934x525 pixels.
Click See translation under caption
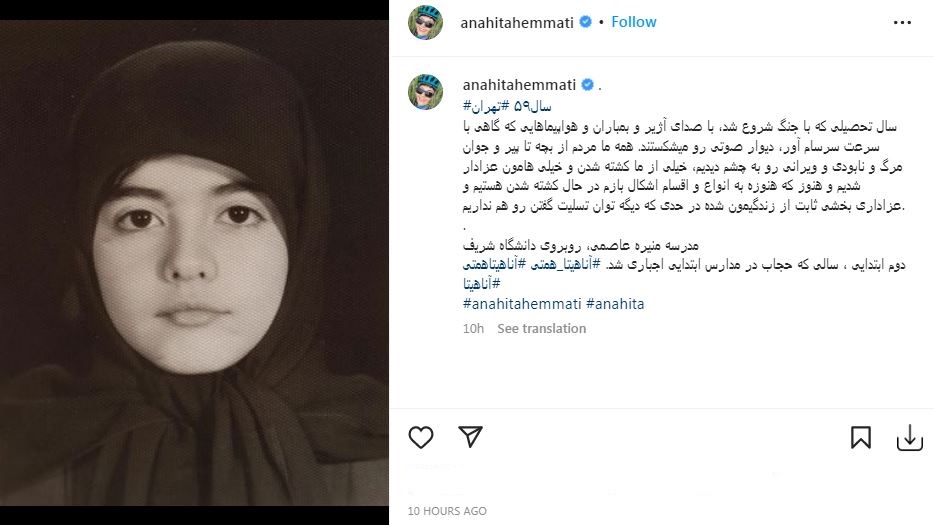(541, 328)
